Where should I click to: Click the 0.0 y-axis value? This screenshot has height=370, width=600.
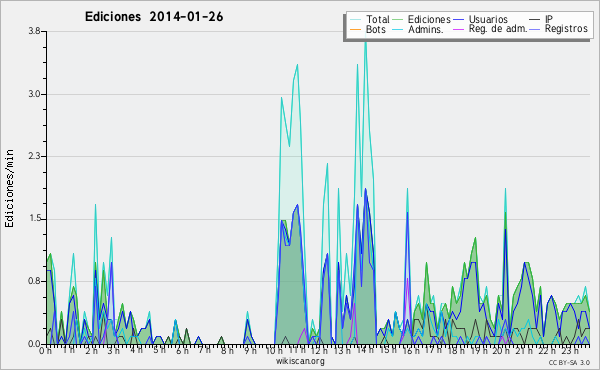[34, 344]
